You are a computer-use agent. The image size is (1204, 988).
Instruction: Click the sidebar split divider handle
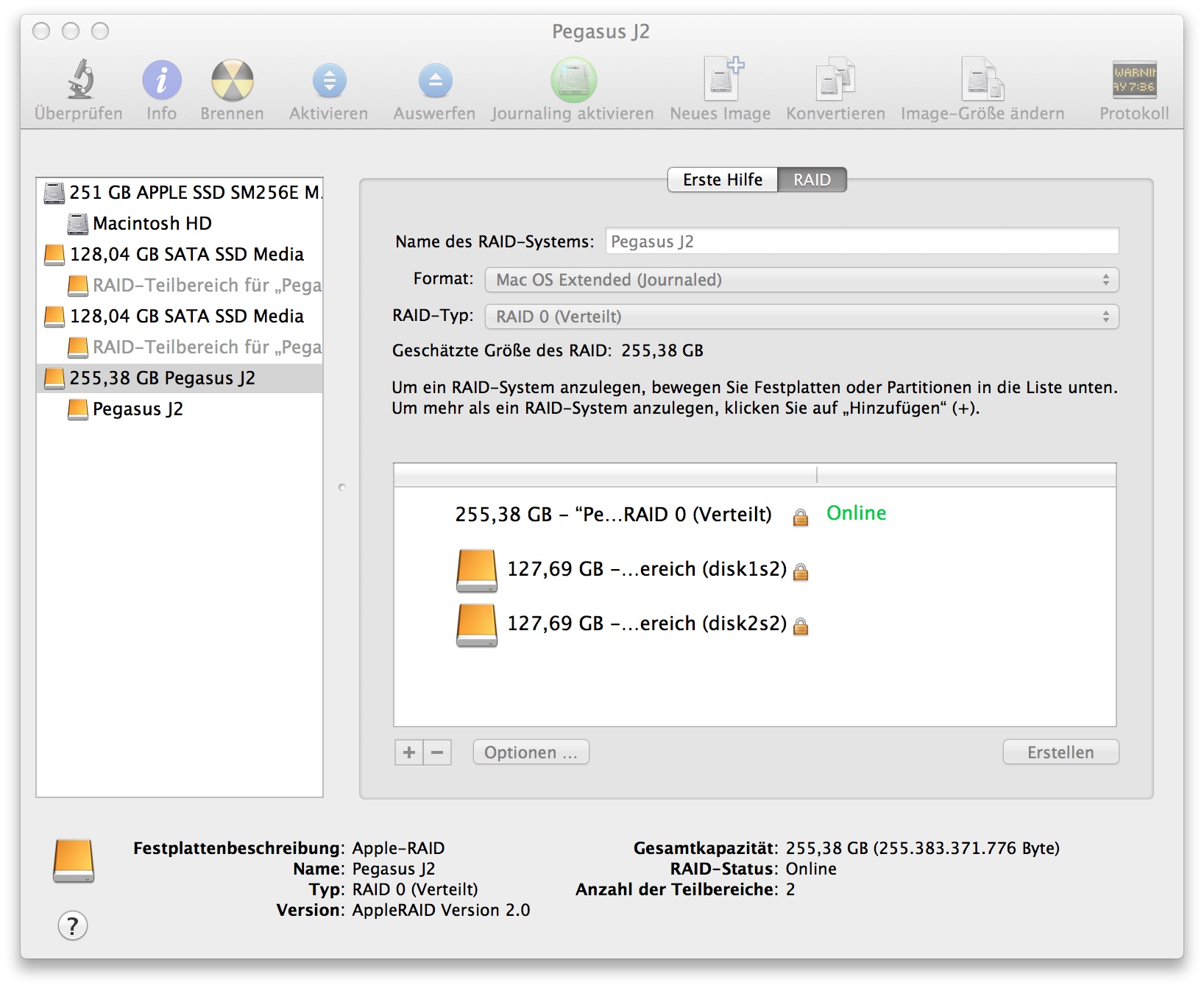point(341,487)
